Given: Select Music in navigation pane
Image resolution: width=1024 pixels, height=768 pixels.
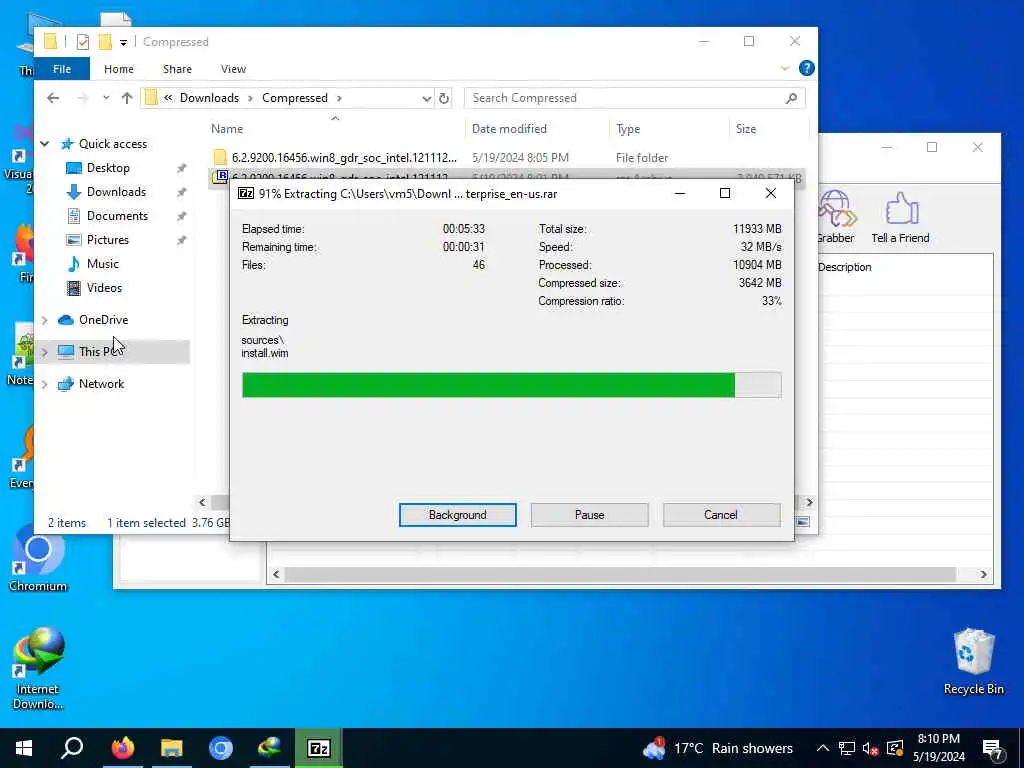Looking at the screenshot, I should [103, 264].
